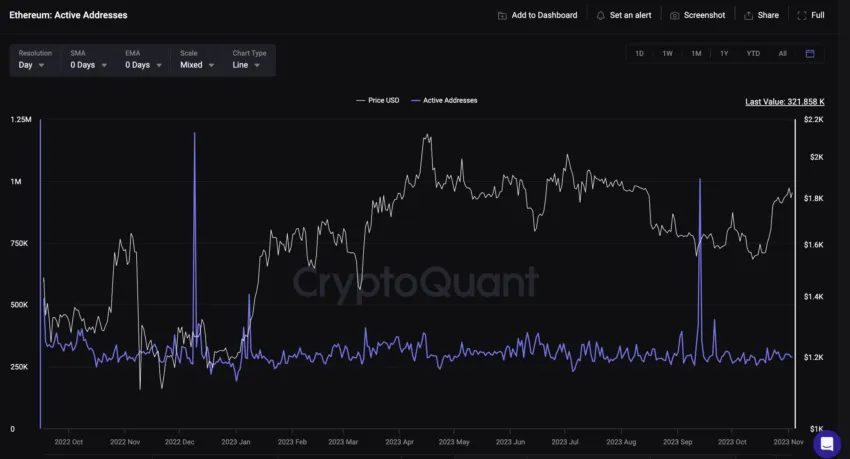This screenshot has height=459, width=850.
Task: Toggle Active Addresses series in legend
Action: point(445,100)
